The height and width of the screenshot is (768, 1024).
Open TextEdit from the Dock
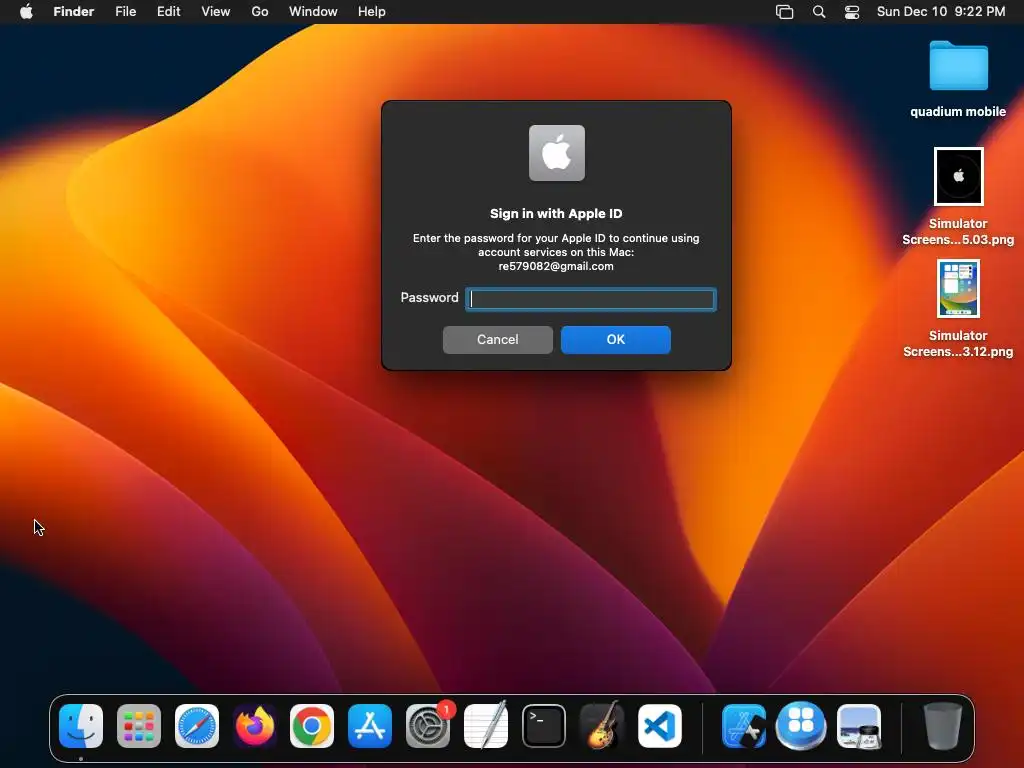(x=486, y=726)
